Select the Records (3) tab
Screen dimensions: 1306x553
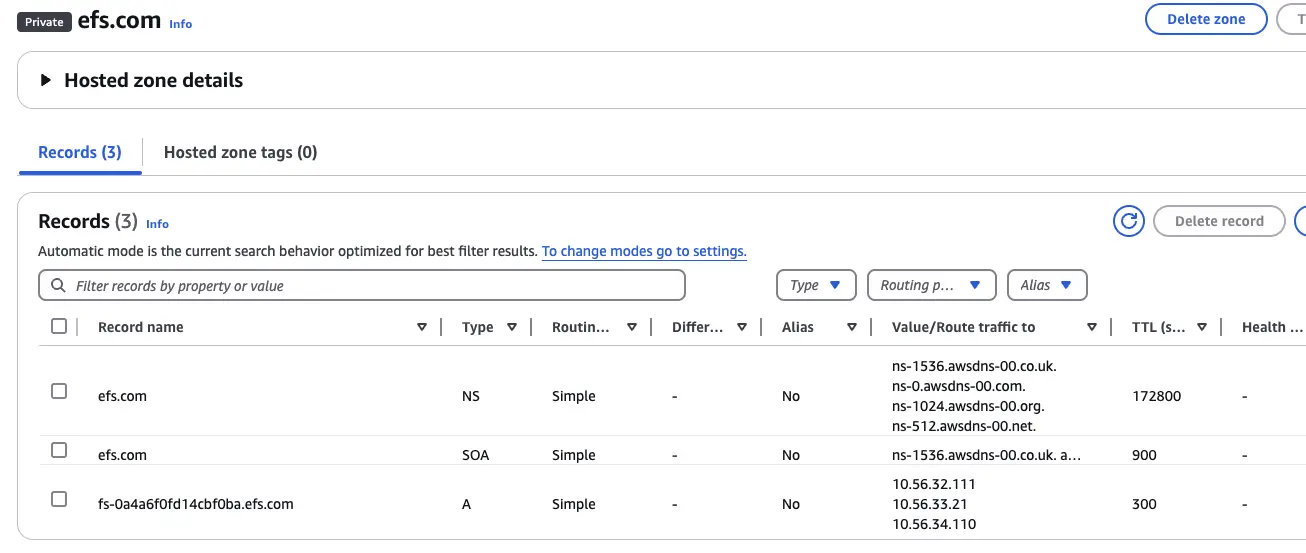80,152
